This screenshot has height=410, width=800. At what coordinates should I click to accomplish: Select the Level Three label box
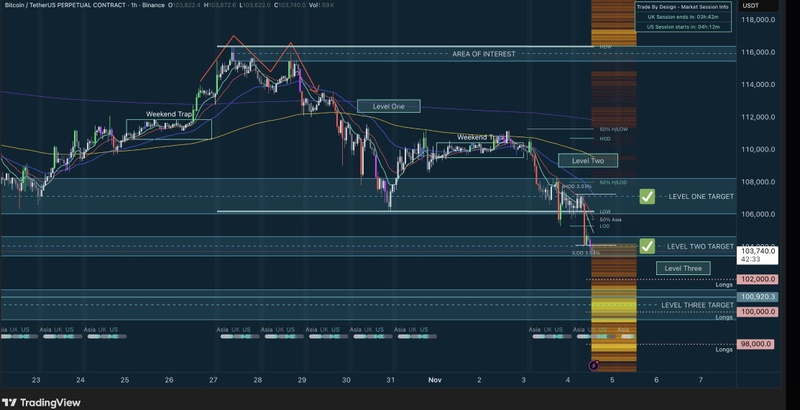coord(683,268)
